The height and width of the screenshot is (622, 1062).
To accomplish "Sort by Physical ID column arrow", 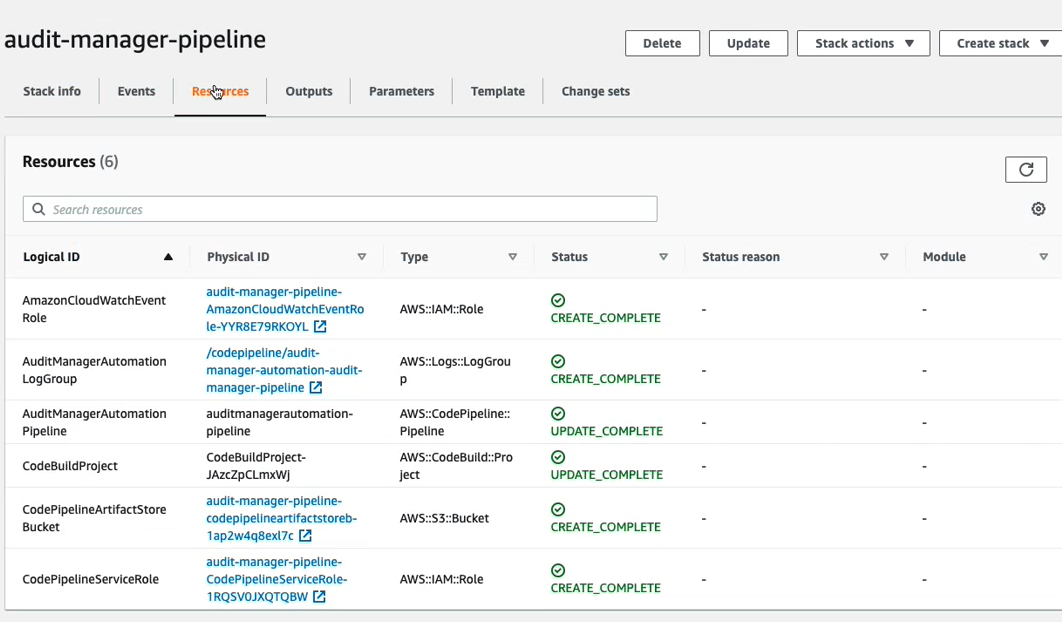I will tap(362, 257).
